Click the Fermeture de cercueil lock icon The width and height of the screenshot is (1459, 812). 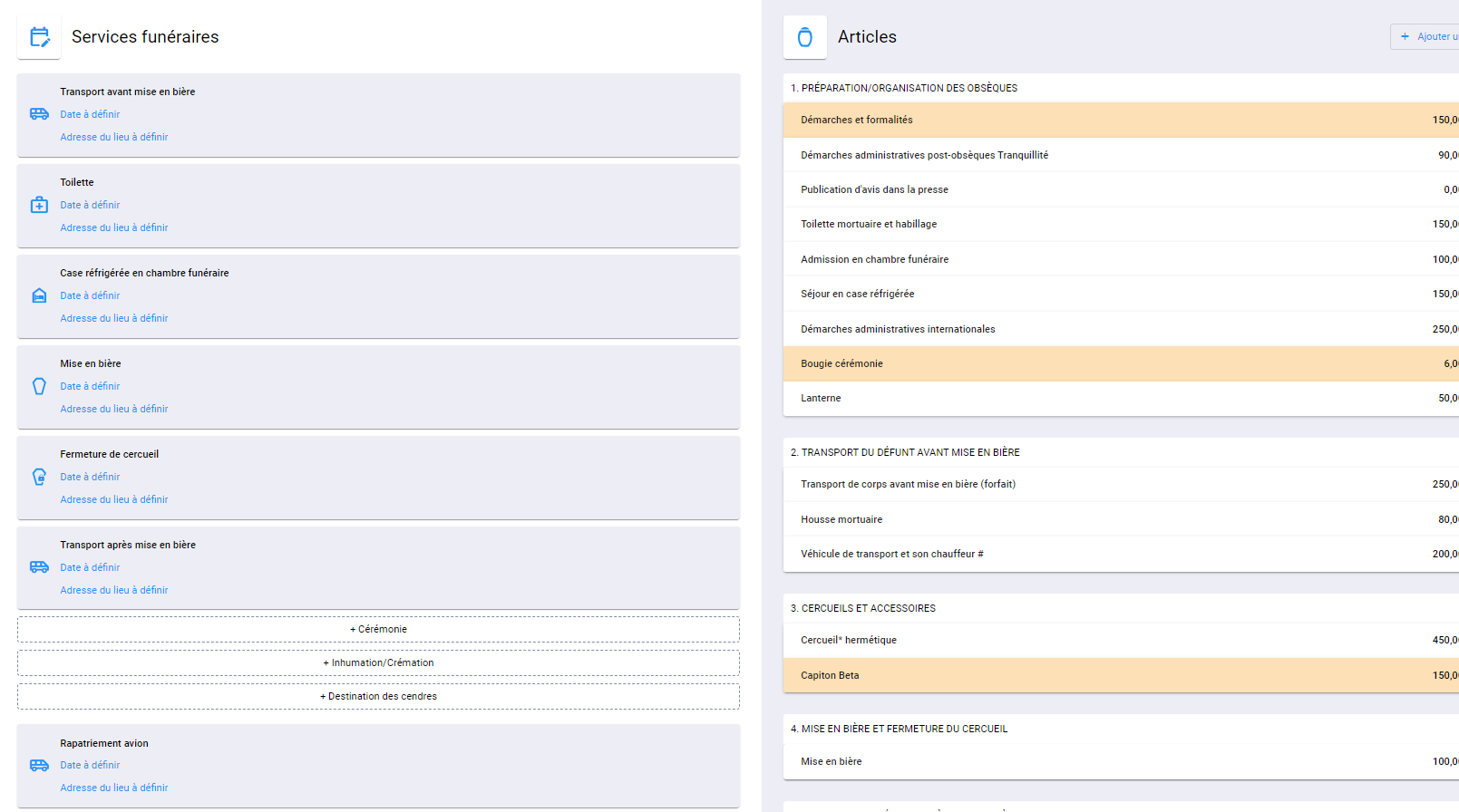click(39, 477)
